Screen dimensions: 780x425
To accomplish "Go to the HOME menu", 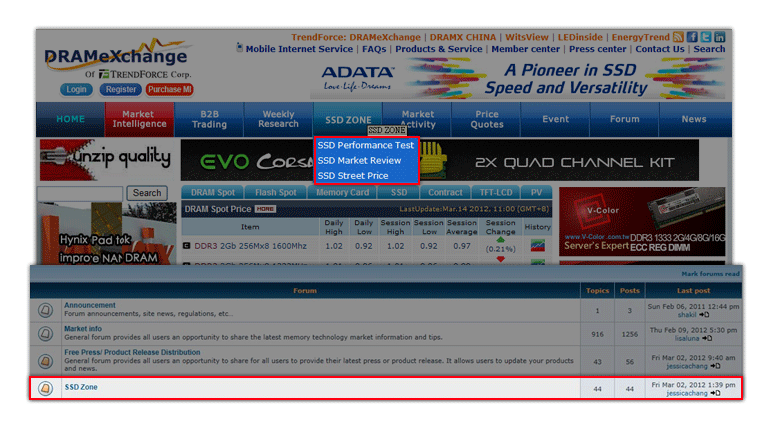I will [70, 119].
